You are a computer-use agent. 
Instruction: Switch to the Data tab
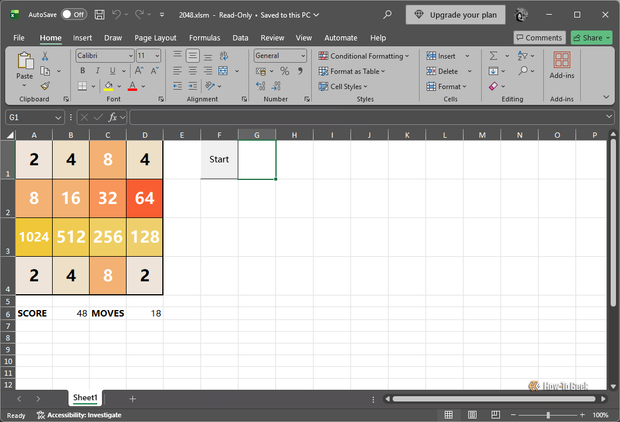click(x=240, y=38)
